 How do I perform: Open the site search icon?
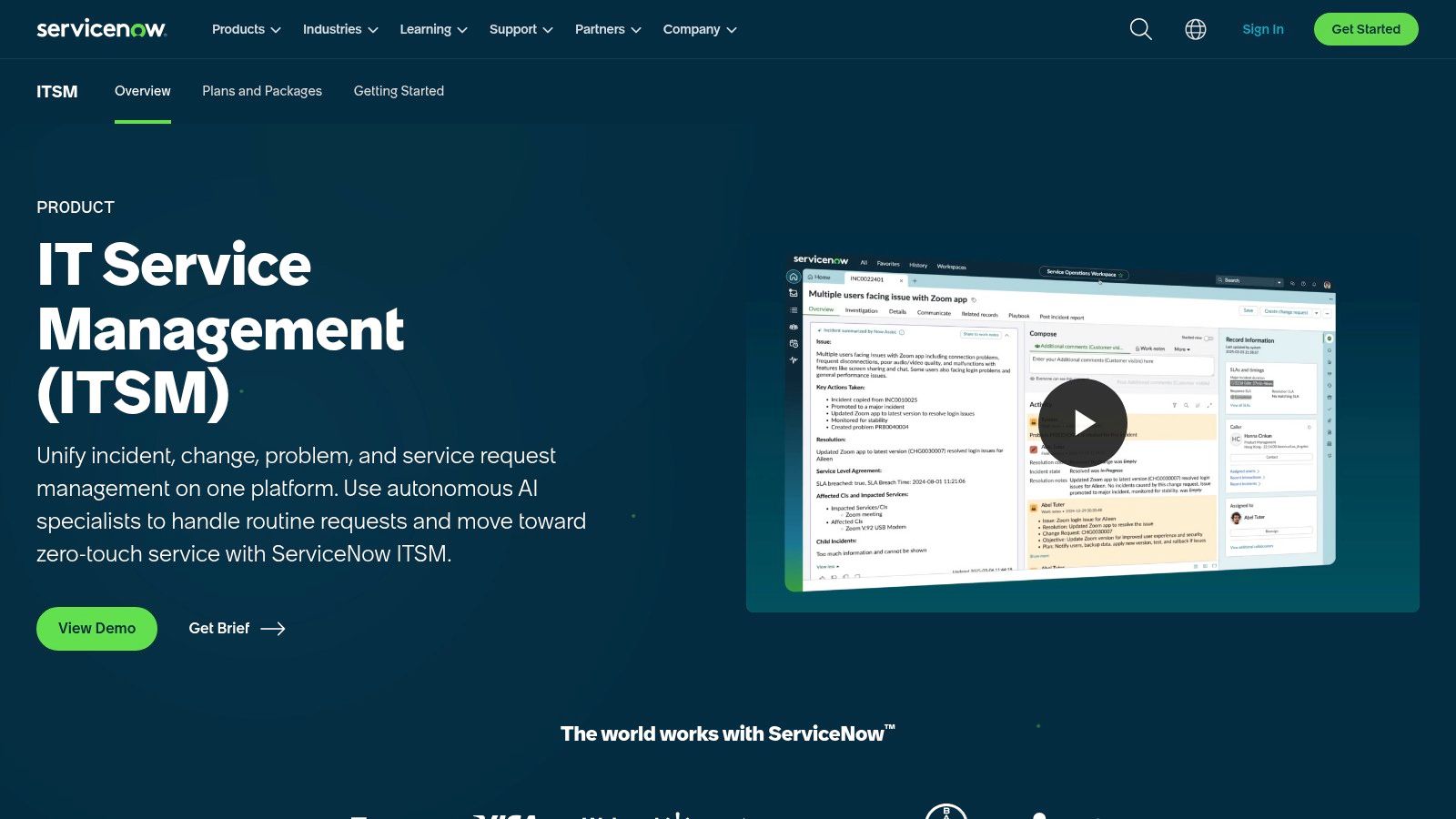pyautogui.click(x=1140, y=29)
